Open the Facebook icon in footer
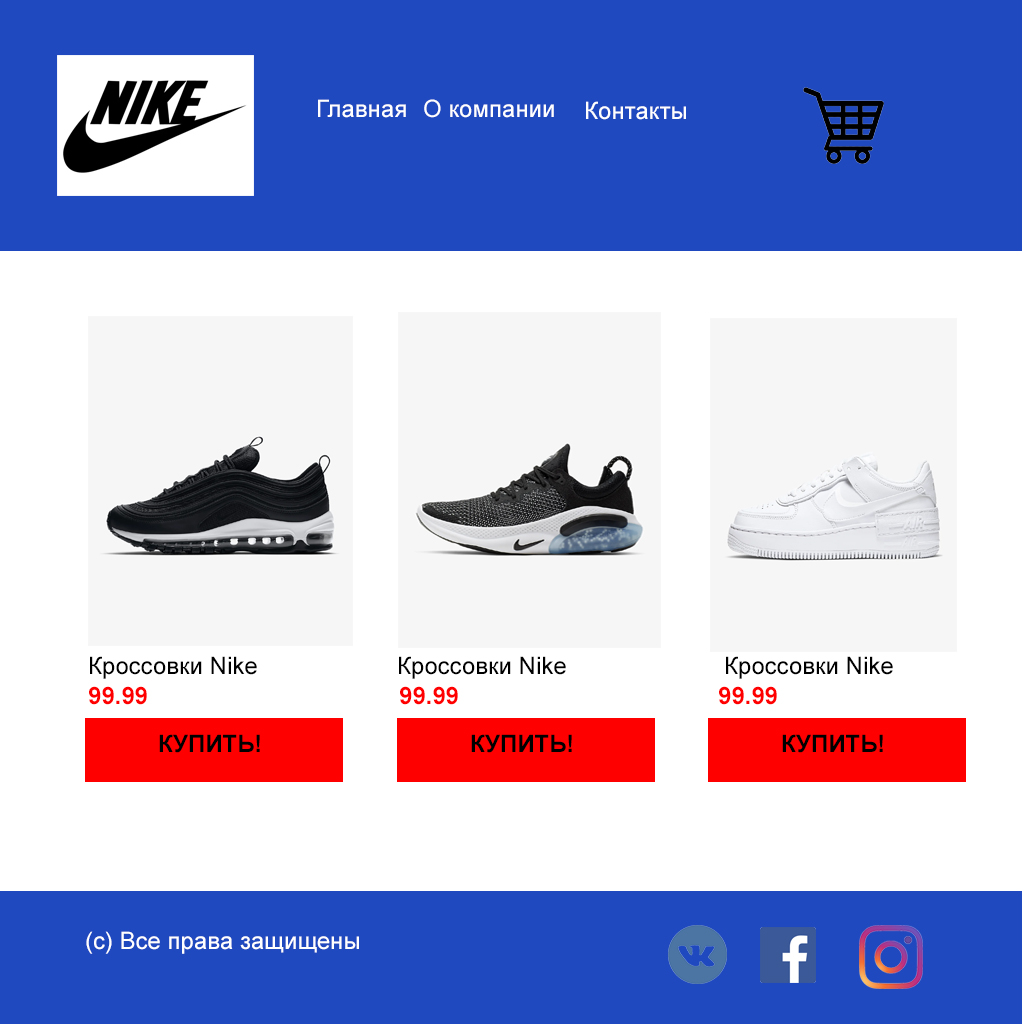The image size is (1024, 1024). pyautogui.click(x=788, y=955)
